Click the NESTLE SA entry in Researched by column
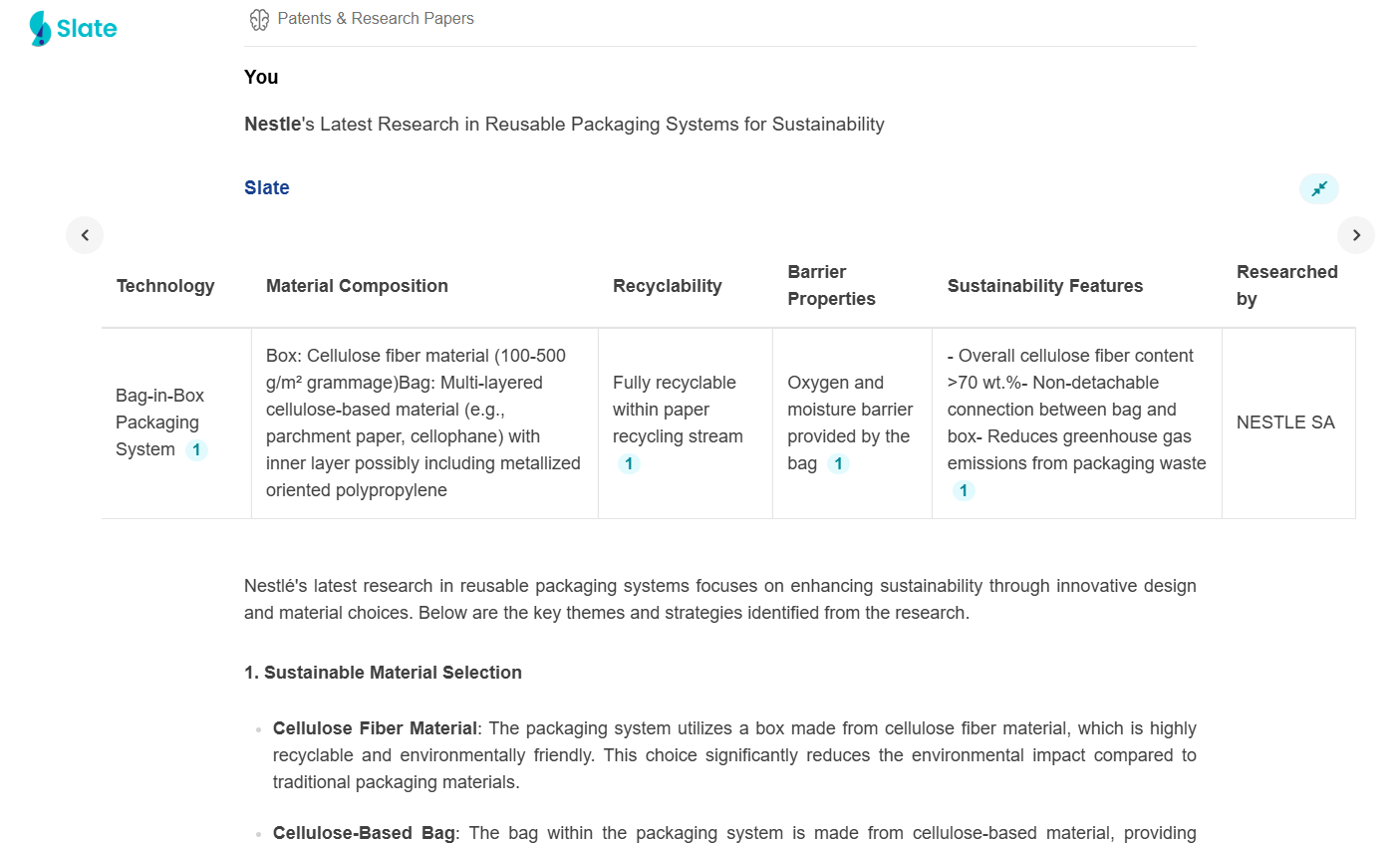The width and height of the screenshot is (1400, 843). point(1285,422)
